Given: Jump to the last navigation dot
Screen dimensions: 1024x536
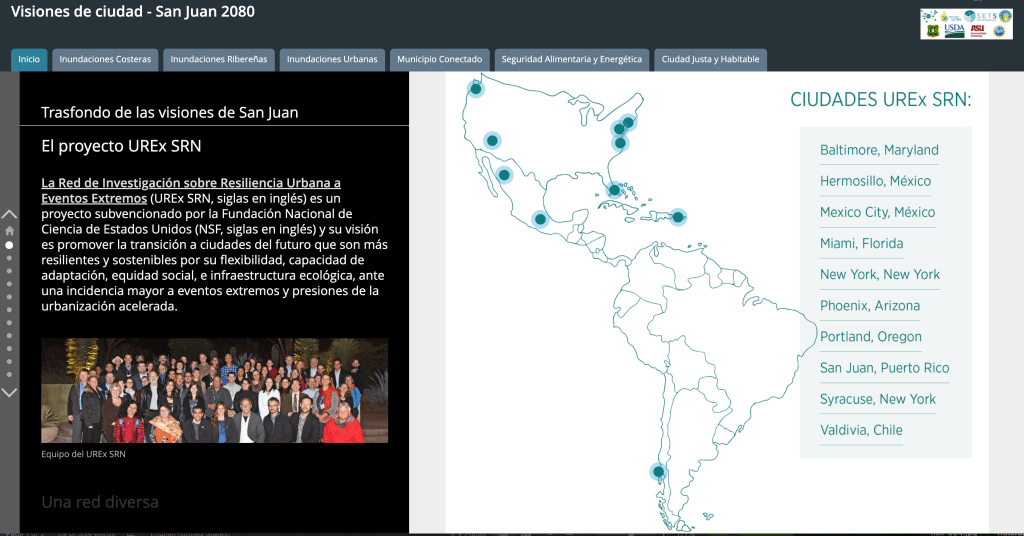Looking at the screenshot, I should click(x=10, y=374).
